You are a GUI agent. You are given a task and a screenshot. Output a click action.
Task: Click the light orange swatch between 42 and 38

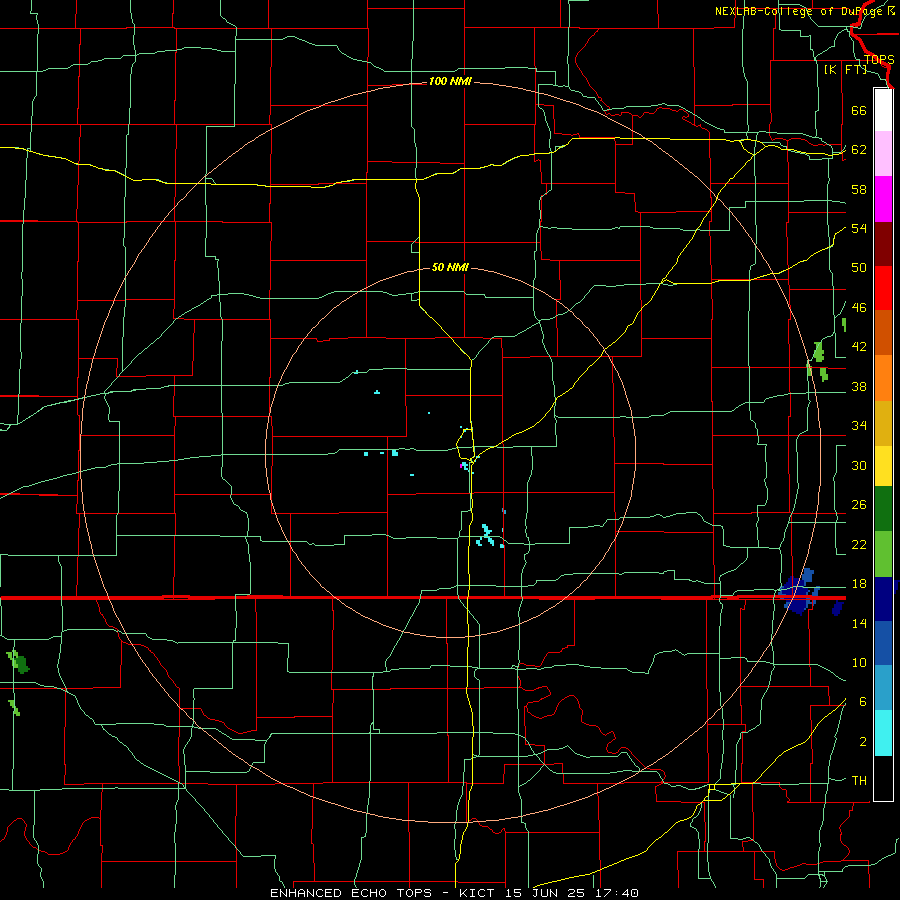tap(883, 378)
